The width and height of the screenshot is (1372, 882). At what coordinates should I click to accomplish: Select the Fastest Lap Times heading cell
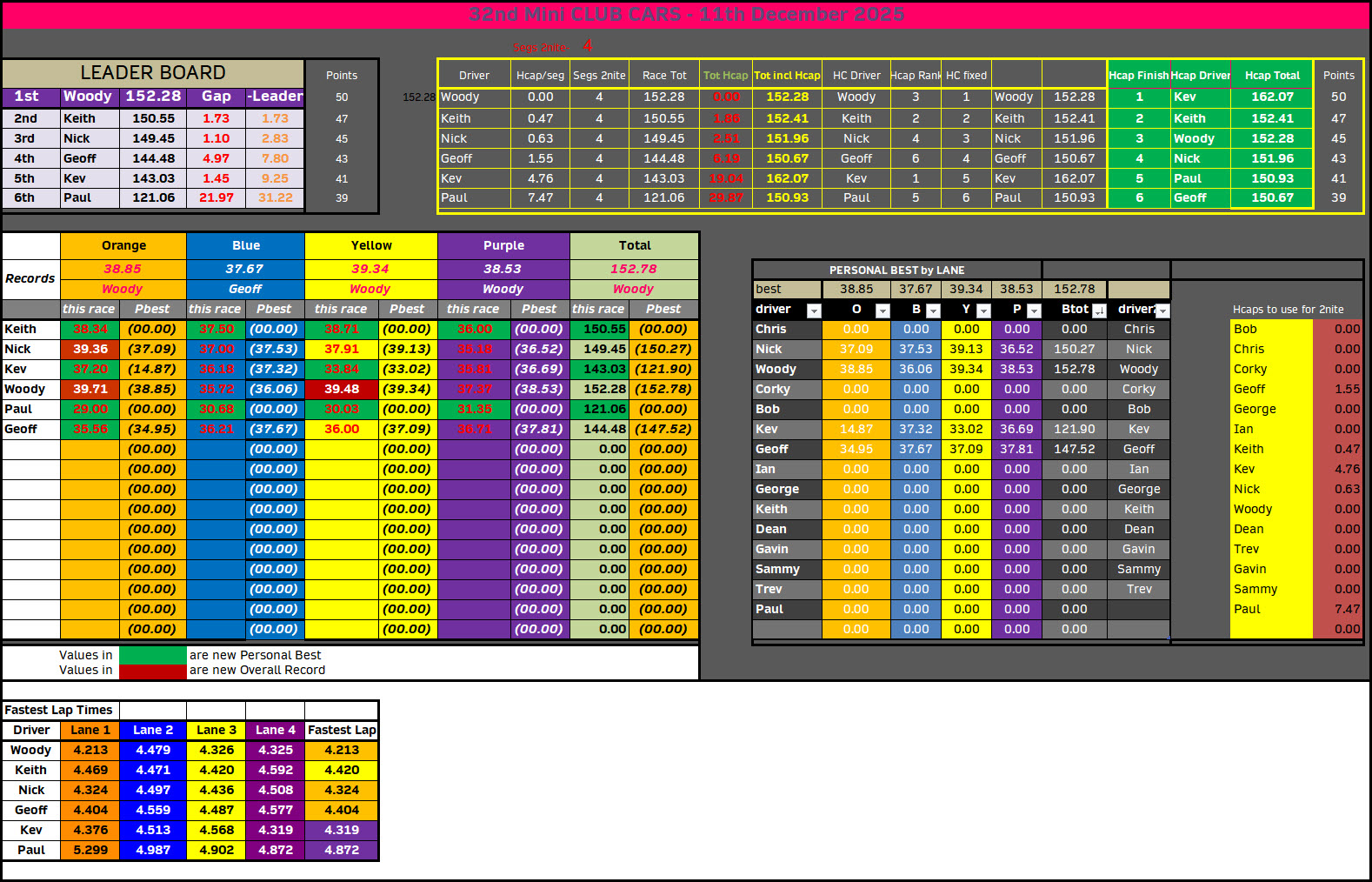point(59,710)
